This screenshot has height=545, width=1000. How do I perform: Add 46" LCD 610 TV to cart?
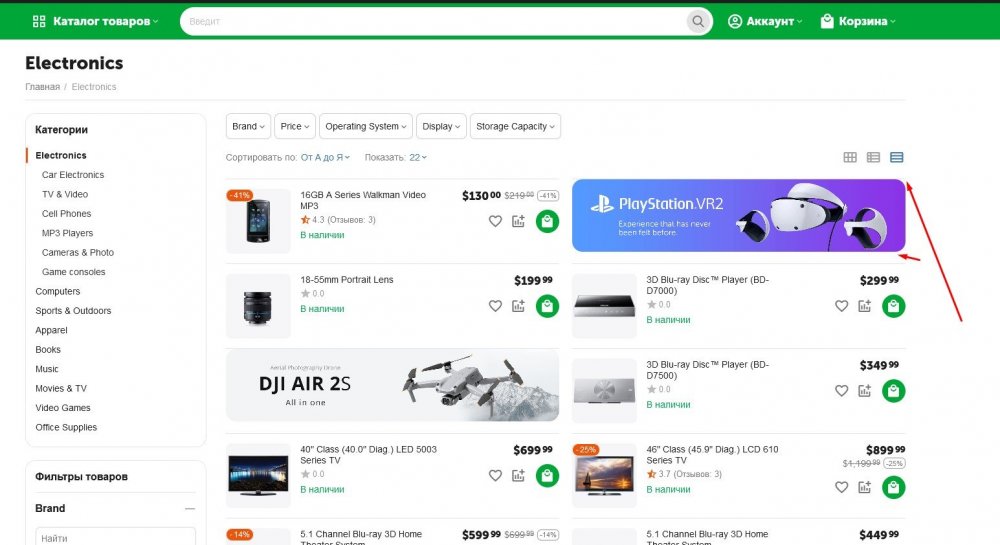tap(893, 488)
